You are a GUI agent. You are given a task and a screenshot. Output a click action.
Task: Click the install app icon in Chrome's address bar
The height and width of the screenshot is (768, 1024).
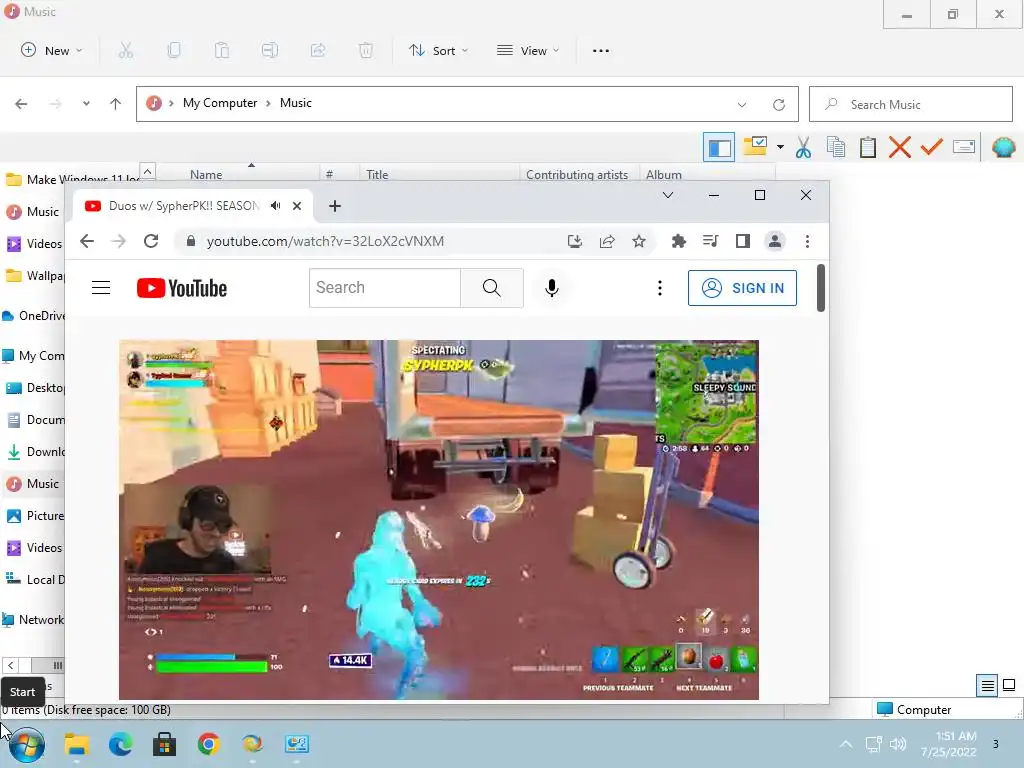pyautogui.click(x=575, y=242)
